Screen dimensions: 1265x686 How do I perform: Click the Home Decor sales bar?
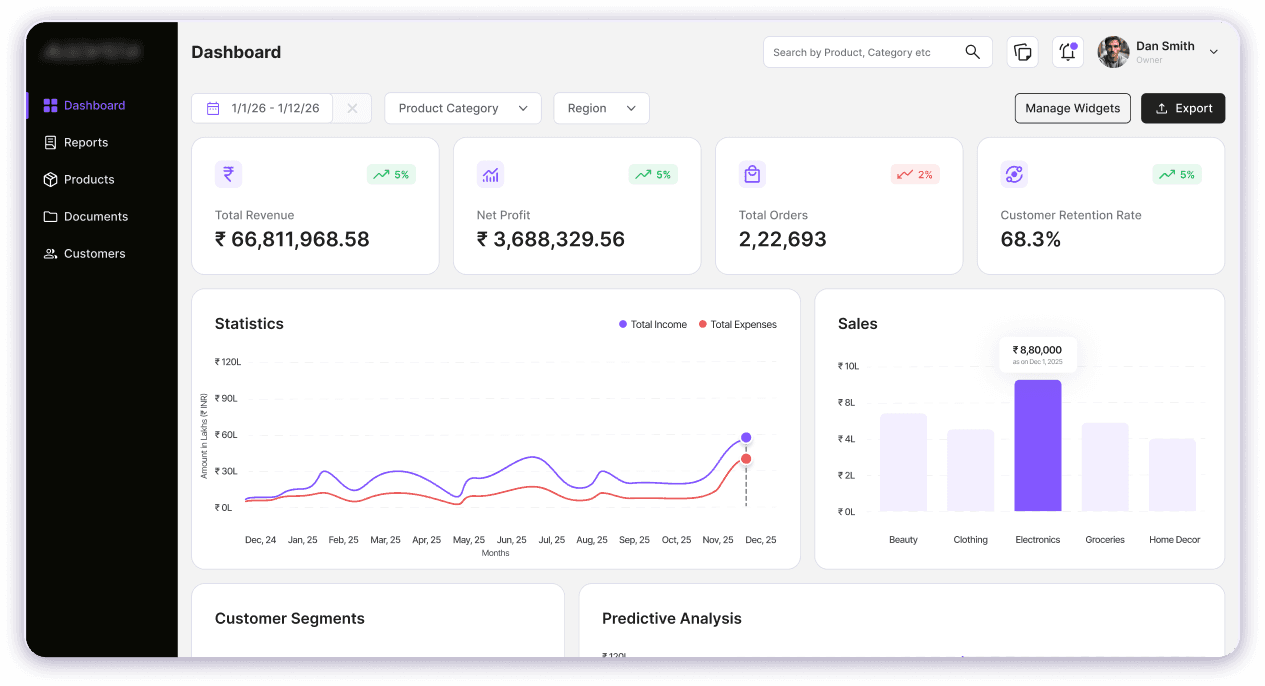[1172, 475]
